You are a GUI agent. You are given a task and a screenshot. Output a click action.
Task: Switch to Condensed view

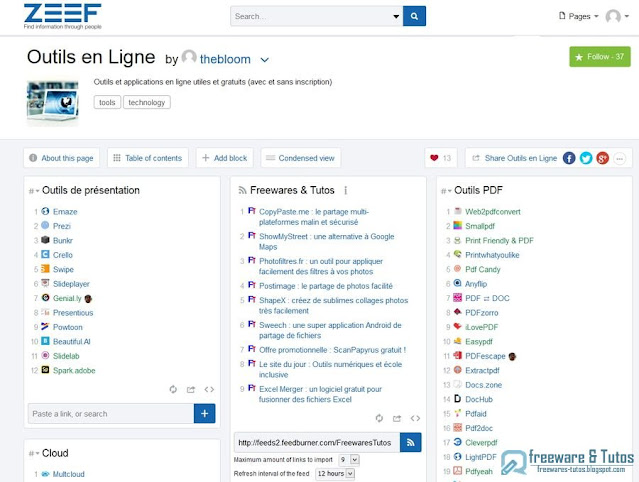(300, 158)
